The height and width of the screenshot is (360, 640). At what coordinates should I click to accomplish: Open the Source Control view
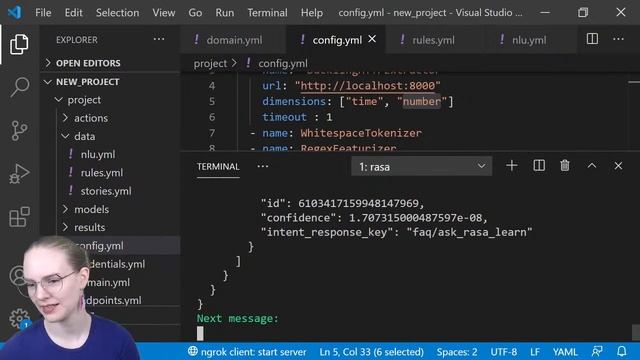[19, 131]
